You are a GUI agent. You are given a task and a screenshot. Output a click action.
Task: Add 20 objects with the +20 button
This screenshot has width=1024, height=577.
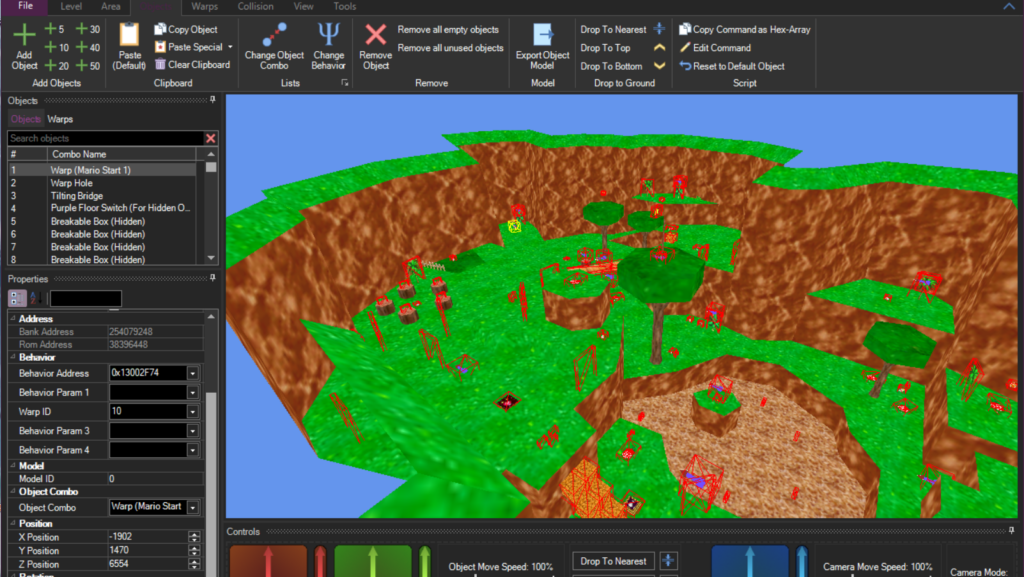(x=56, y=65)
